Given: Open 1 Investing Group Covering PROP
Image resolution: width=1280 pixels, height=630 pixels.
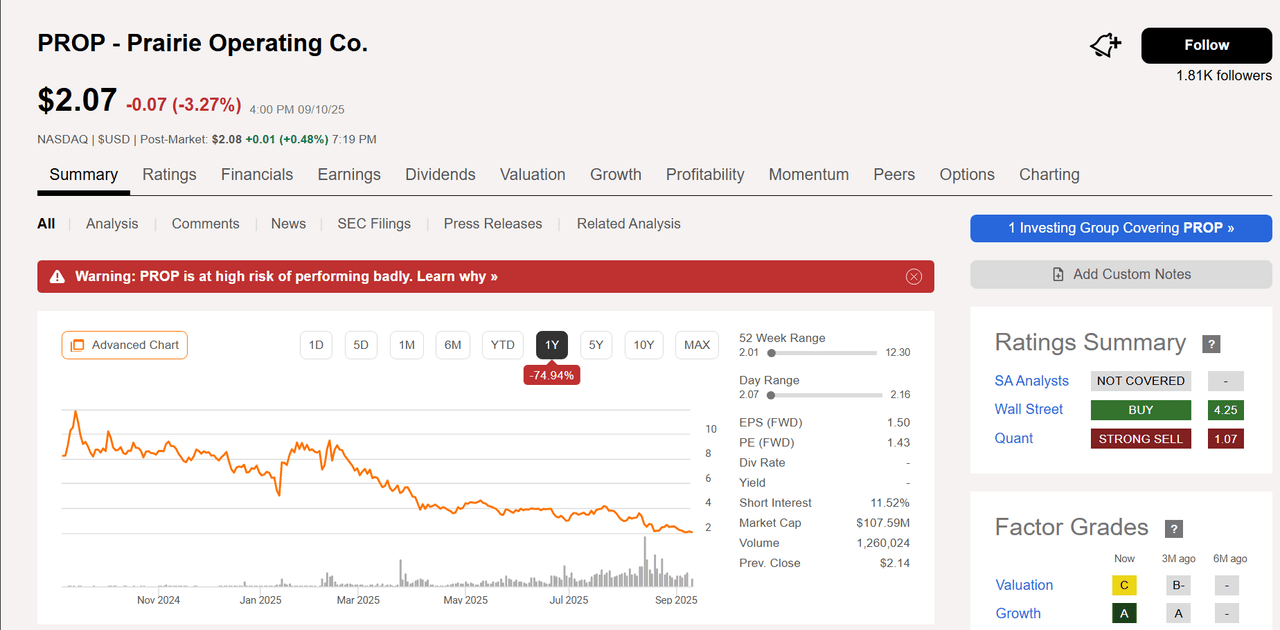Looking at the screenshot, I should tap(1120, 228).
